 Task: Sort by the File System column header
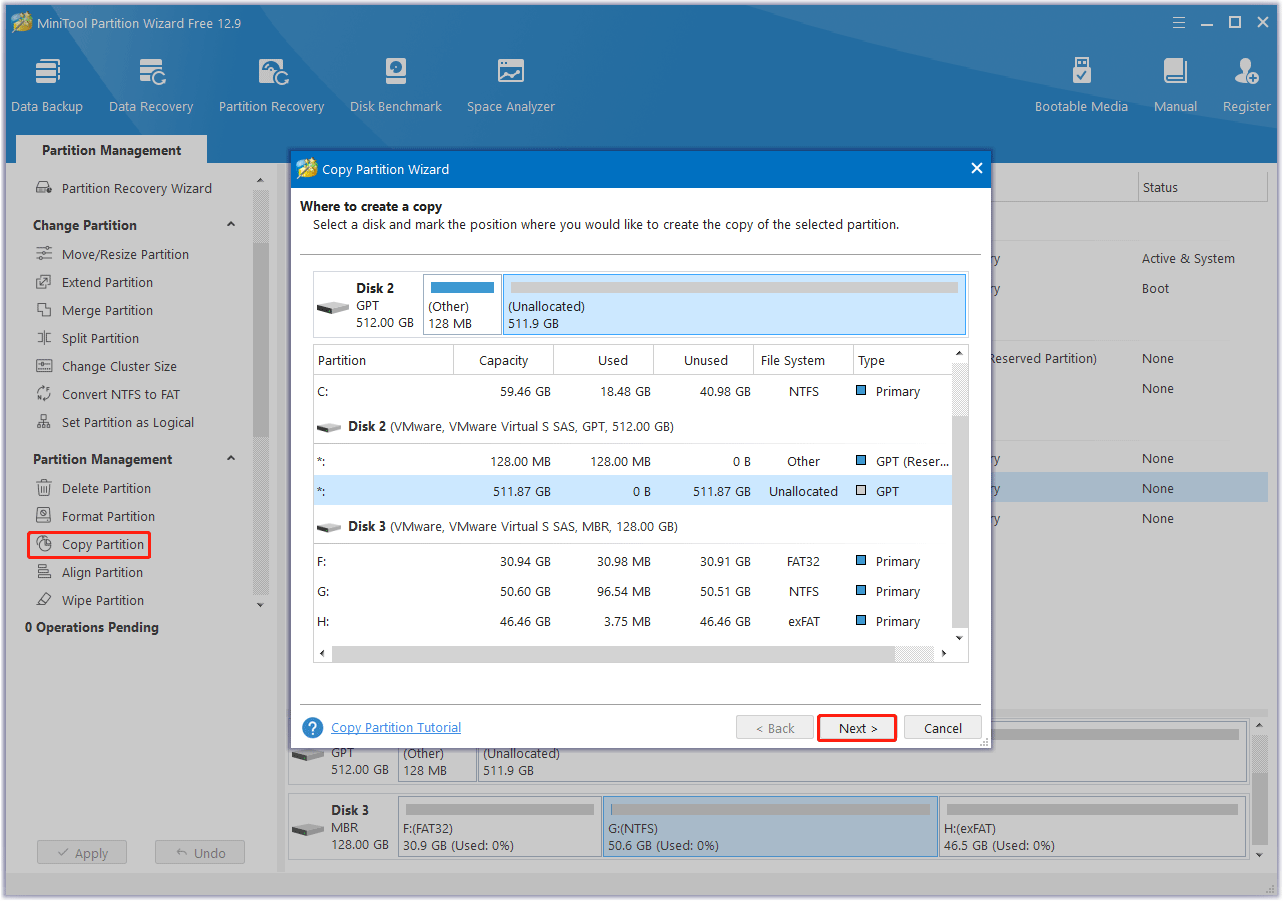click(804, 360)
